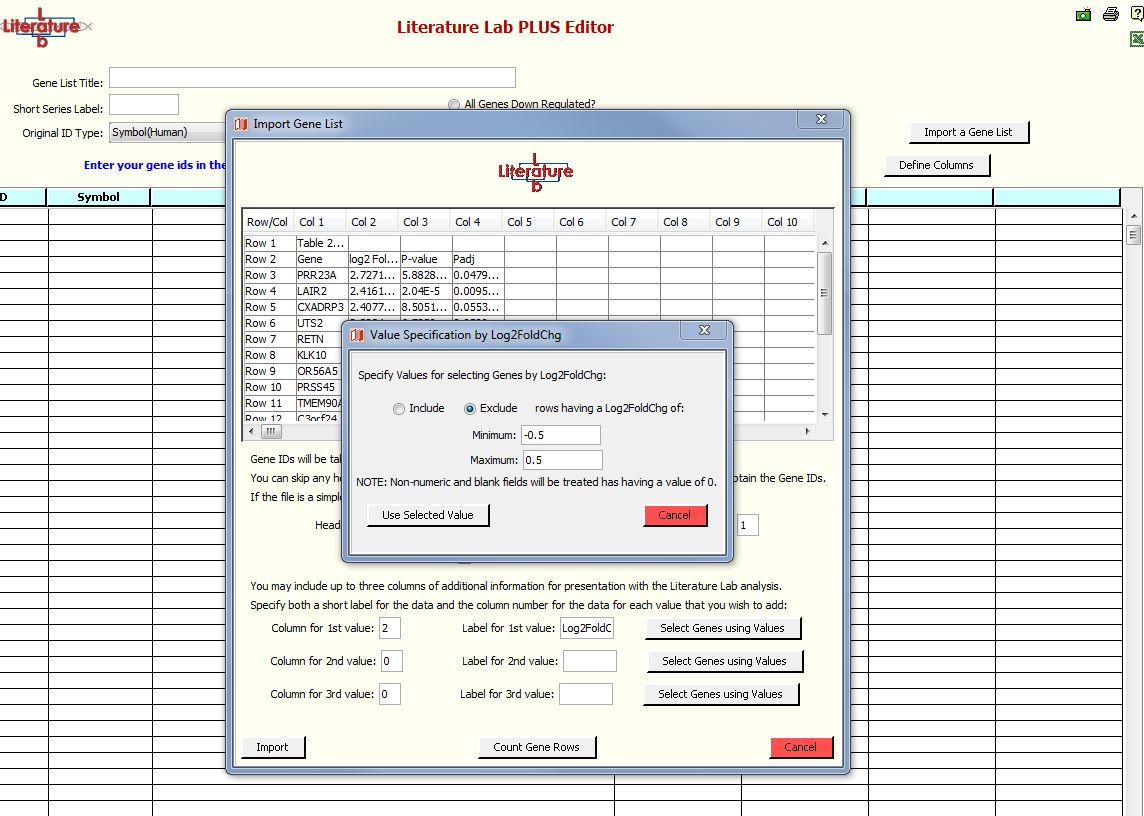Click the field showing 1 beside the Value Specification dialog
Image resolution: width=1144 pixels, height=816 pixels.
(748, 525)
